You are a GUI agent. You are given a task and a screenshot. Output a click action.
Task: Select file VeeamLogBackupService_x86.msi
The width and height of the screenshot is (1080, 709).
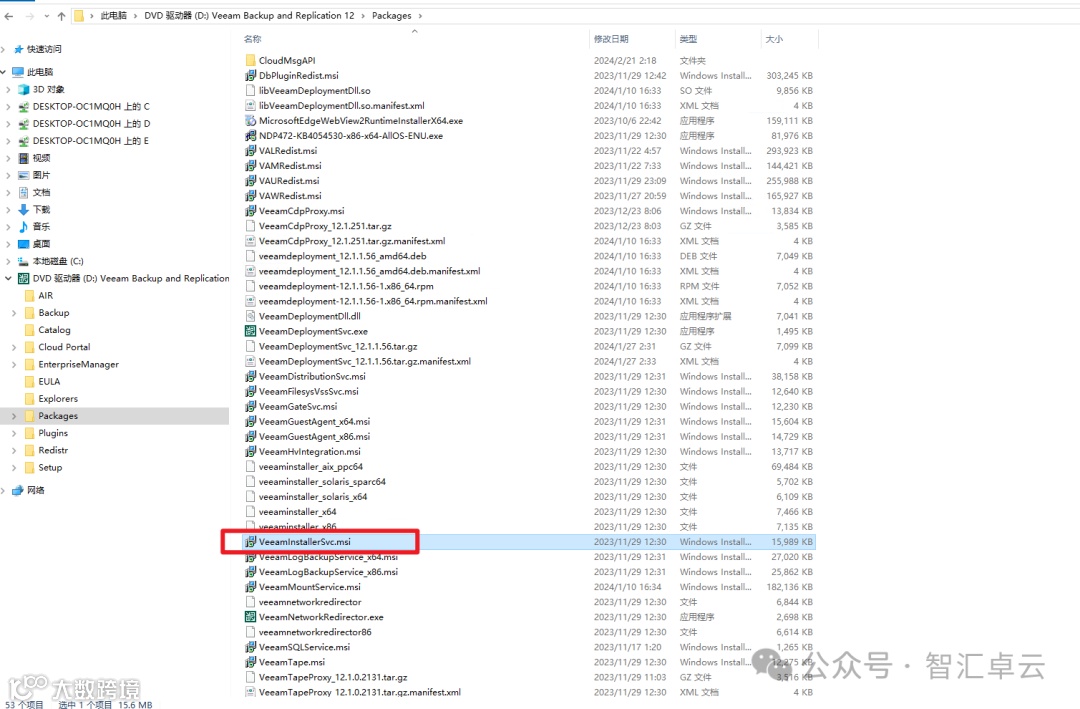328,573
